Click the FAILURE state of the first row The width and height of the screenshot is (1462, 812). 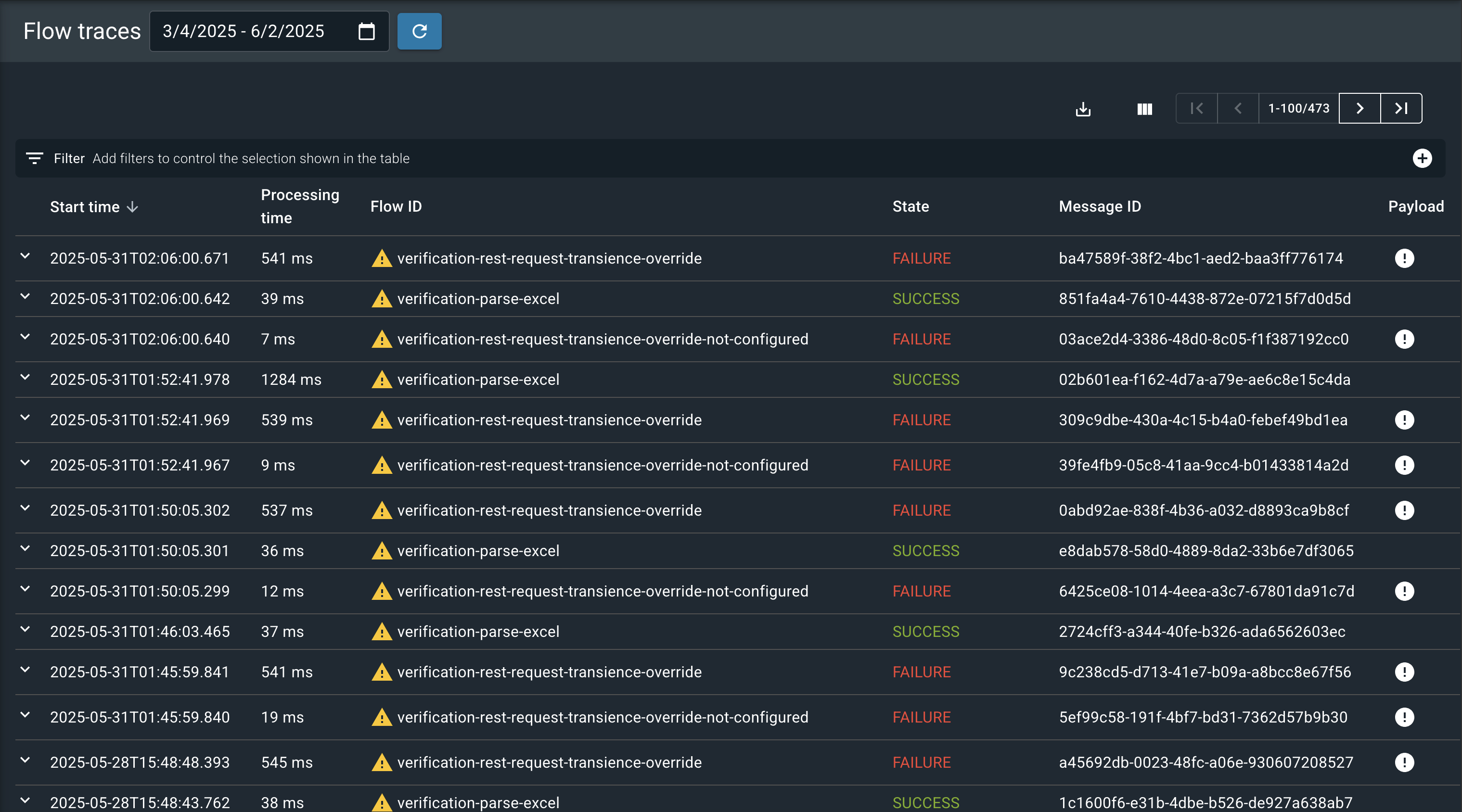point(921,258)
